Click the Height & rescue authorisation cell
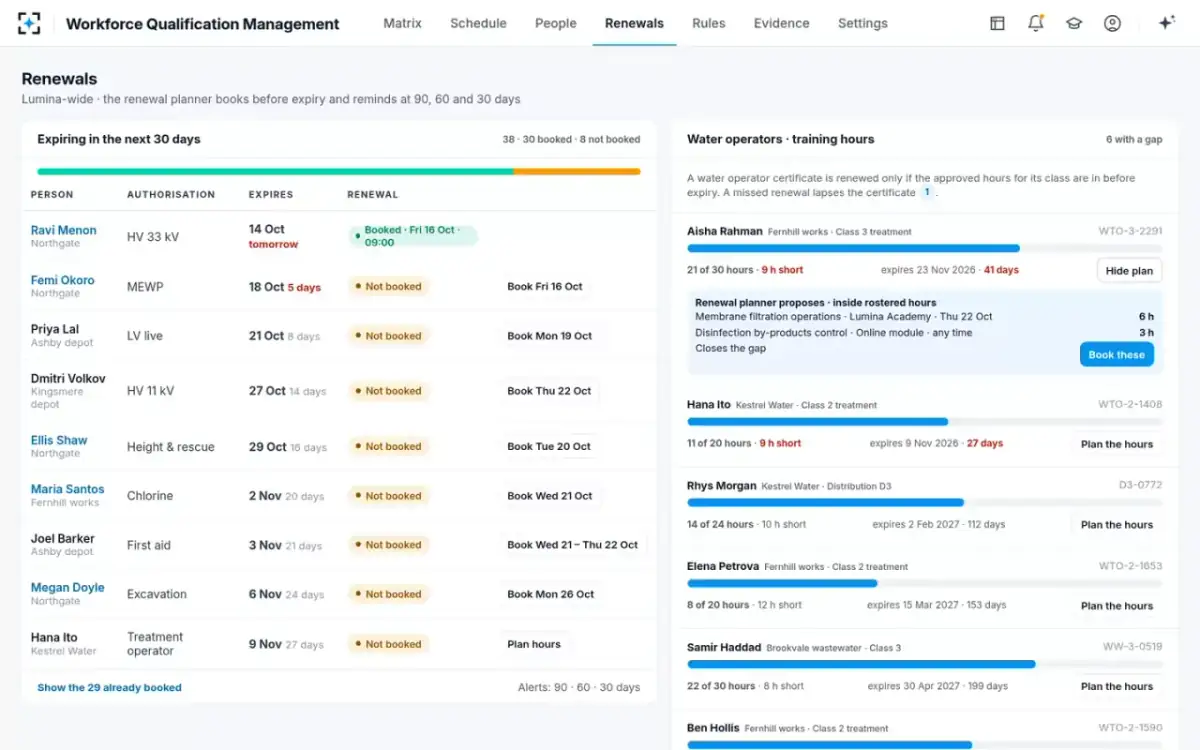Viewport: 1200px width, 750px height. (x=171, y=447)
